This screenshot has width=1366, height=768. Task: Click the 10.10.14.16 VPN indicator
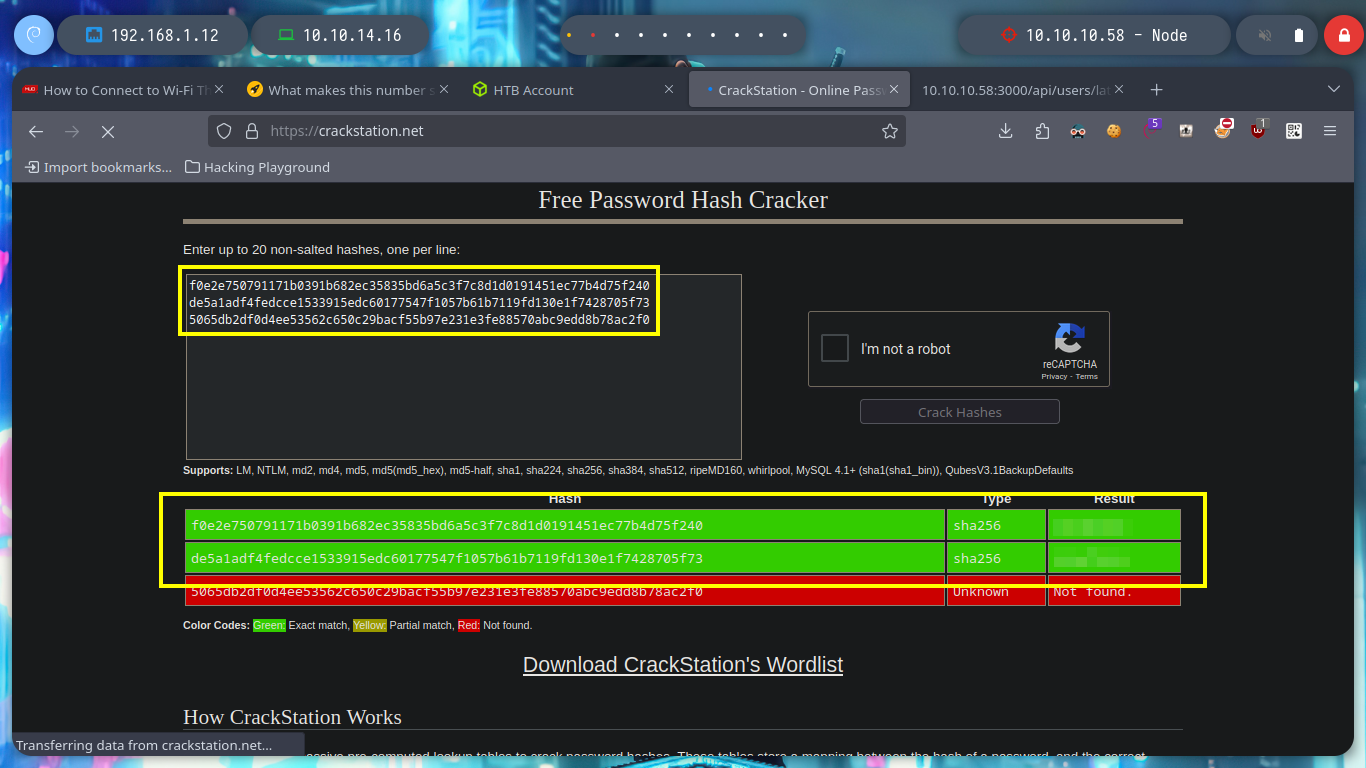tap(339, 35)
